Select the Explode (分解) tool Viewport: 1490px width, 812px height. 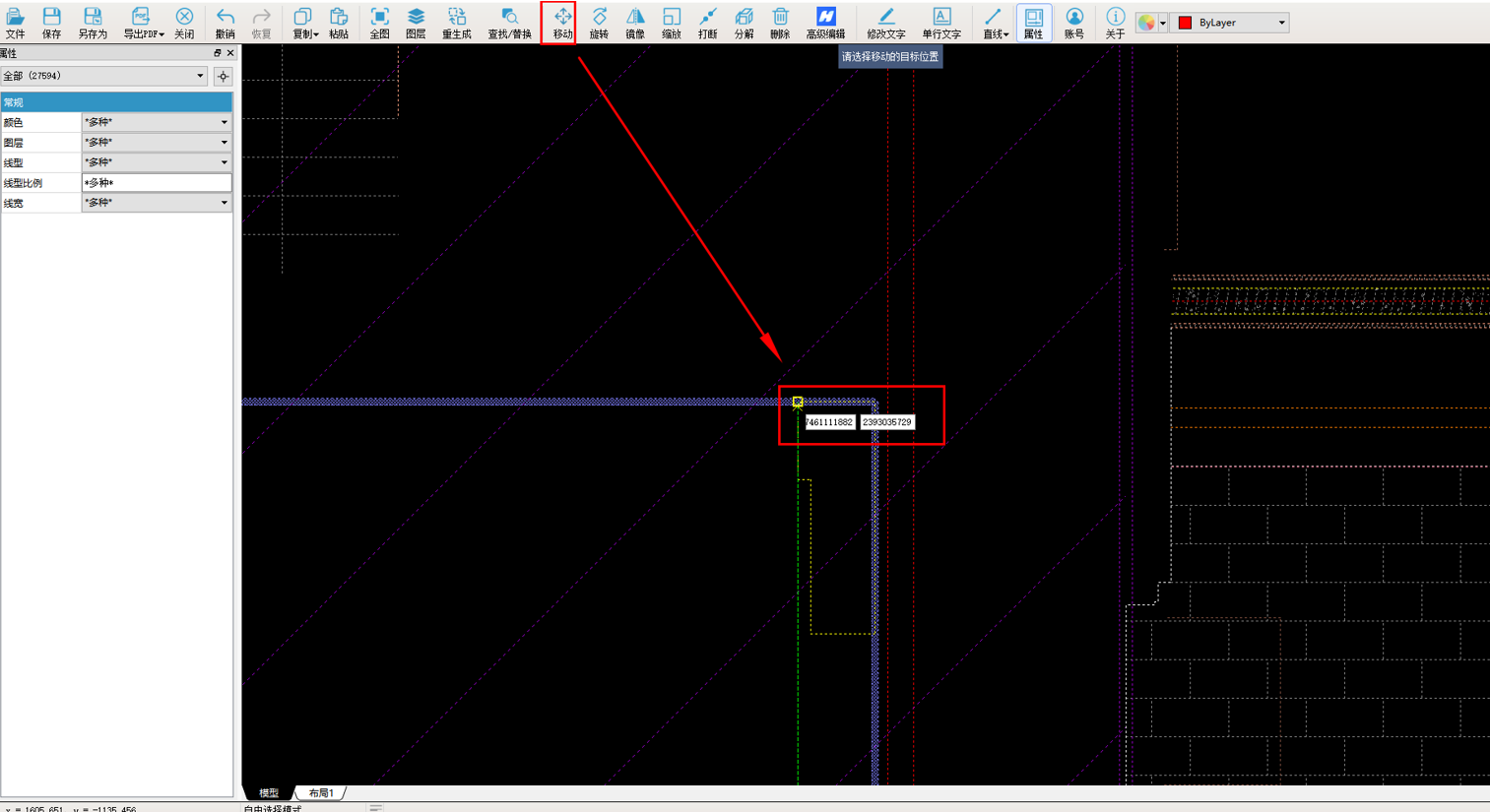744,23
